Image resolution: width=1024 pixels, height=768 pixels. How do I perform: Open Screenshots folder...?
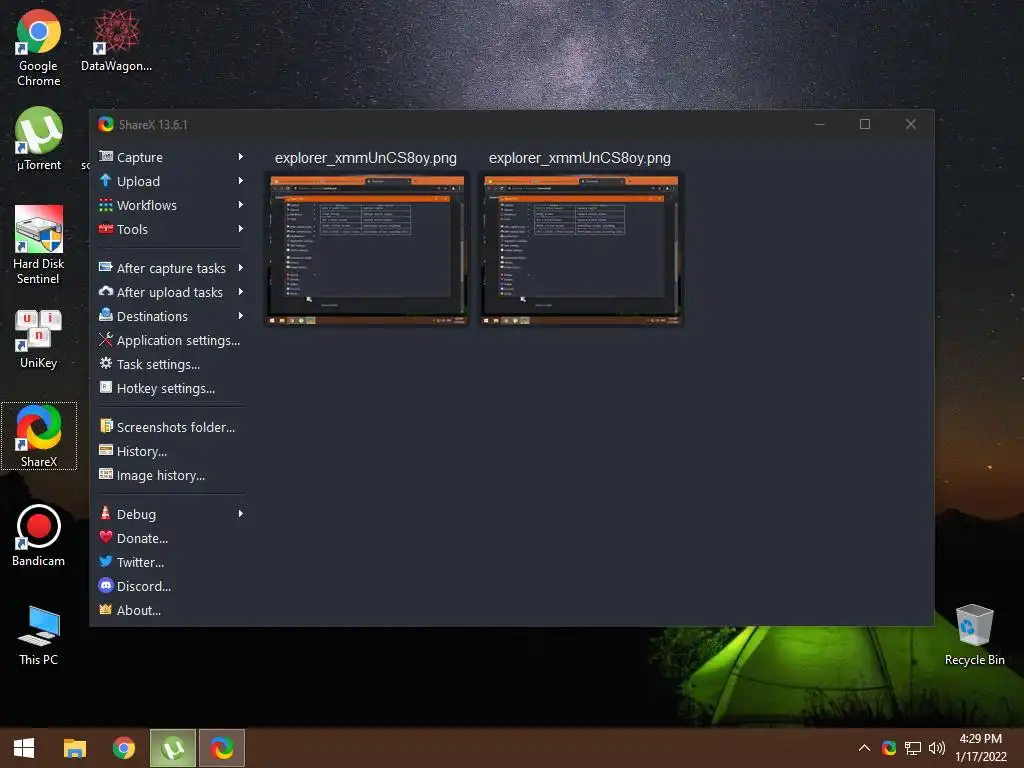172,427
